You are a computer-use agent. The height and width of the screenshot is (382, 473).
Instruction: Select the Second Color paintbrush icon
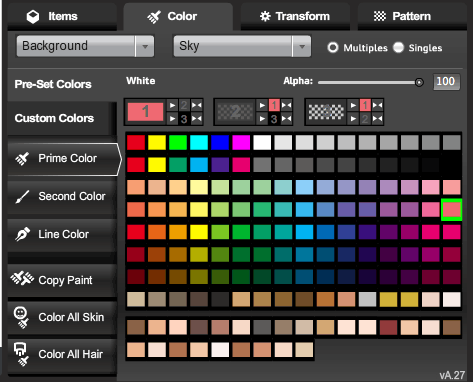pos(22,196)
